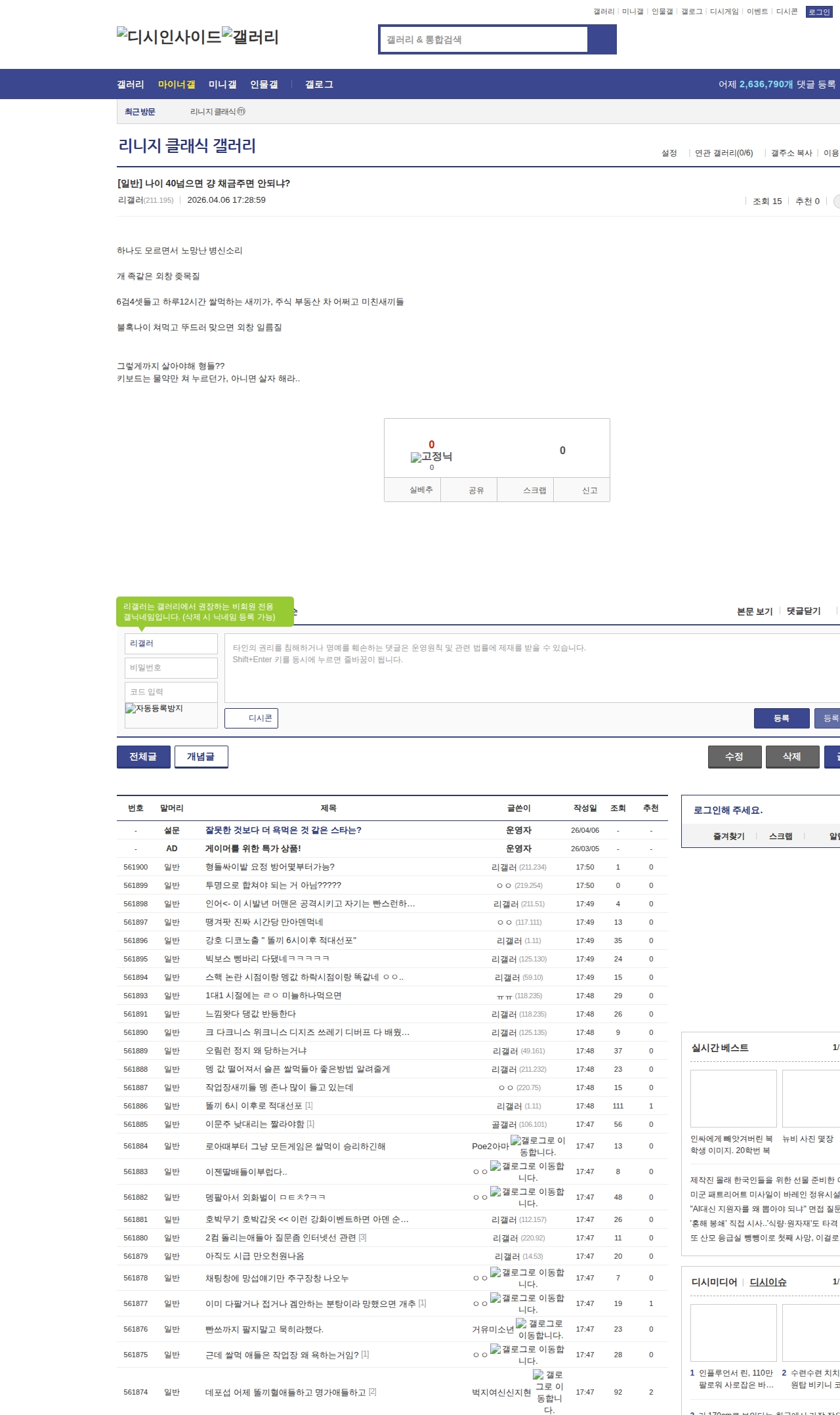Click 즐겨찾기 in the login box
The width and height of the screenshot is (840, 1415).
click(729, 836)
